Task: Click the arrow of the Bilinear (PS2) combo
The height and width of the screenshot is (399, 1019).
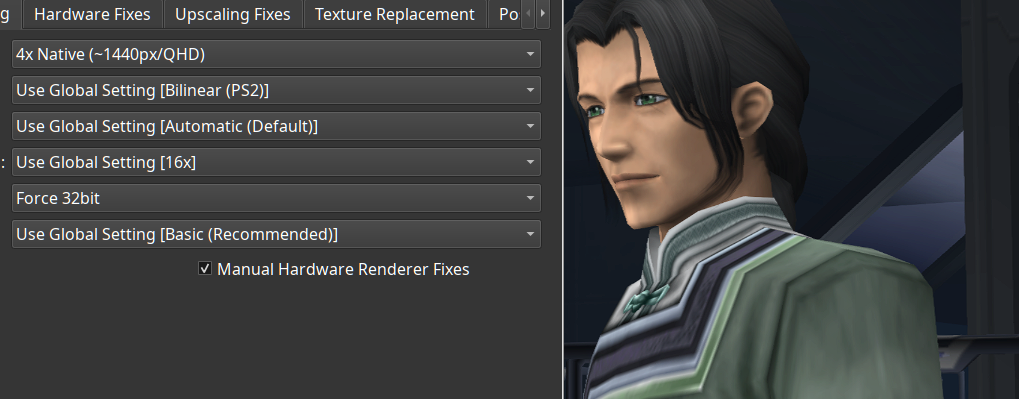Action: (530, 90)
